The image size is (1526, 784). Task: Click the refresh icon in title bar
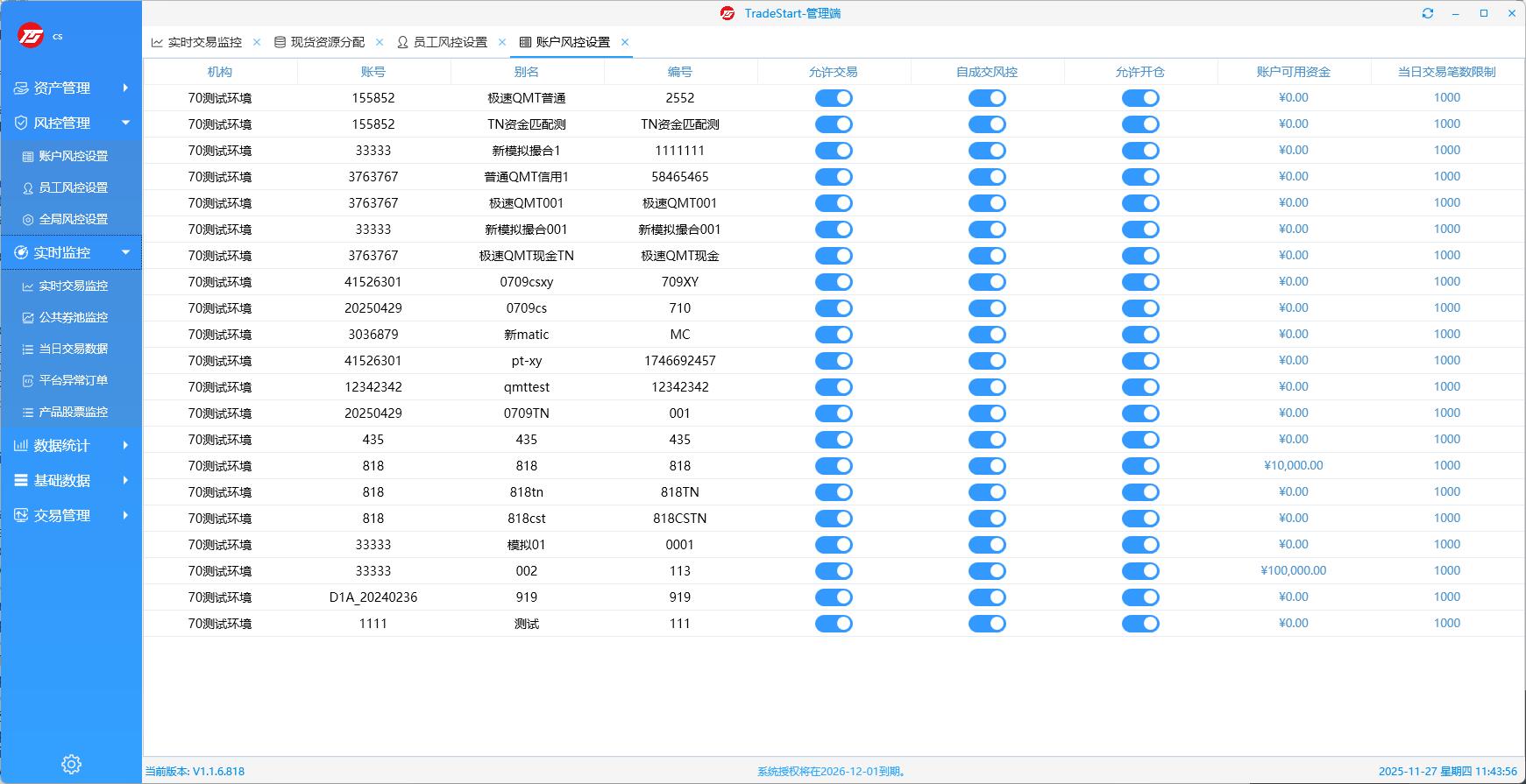1428,13
